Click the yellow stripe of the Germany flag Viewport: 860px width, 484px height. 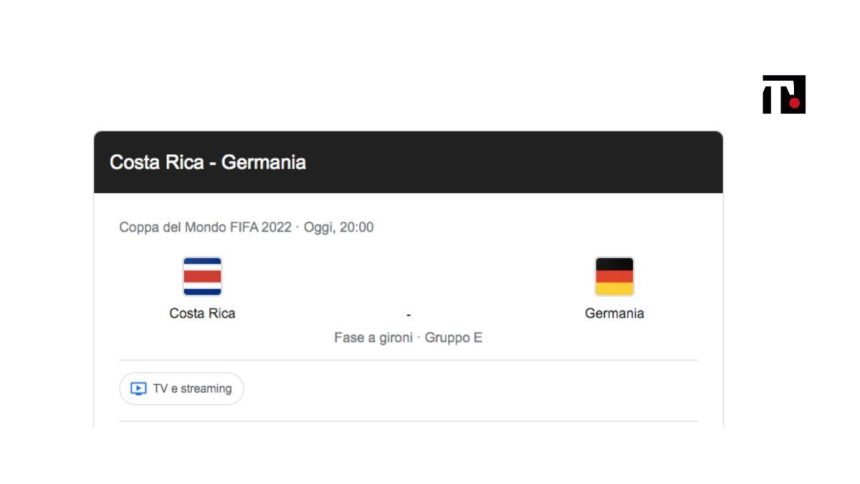tap(614, 288)
